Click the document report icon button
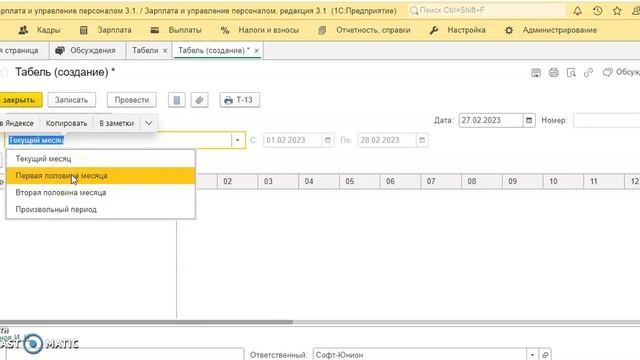The width and height of the screenshot is (640, 360). [x=177, y=100]
